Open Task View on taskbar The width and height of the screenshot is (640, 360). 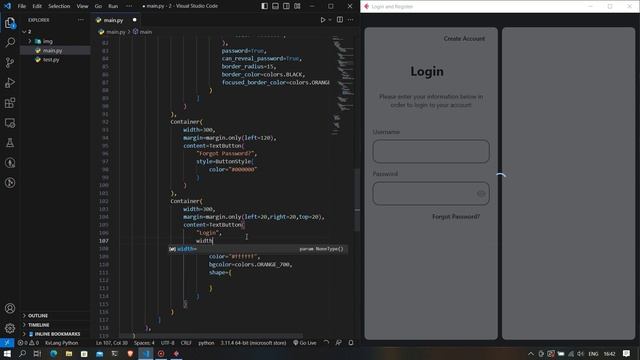(x=37, y=353)
